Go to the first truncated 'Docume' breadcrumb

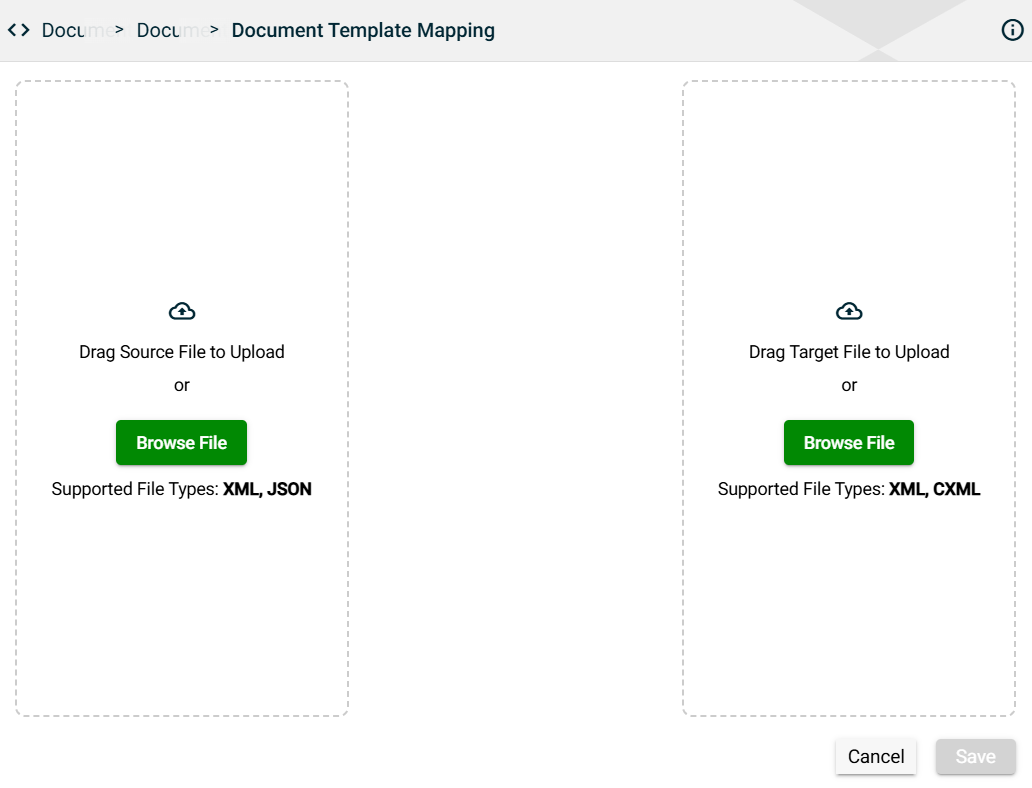tap(75, 30)
